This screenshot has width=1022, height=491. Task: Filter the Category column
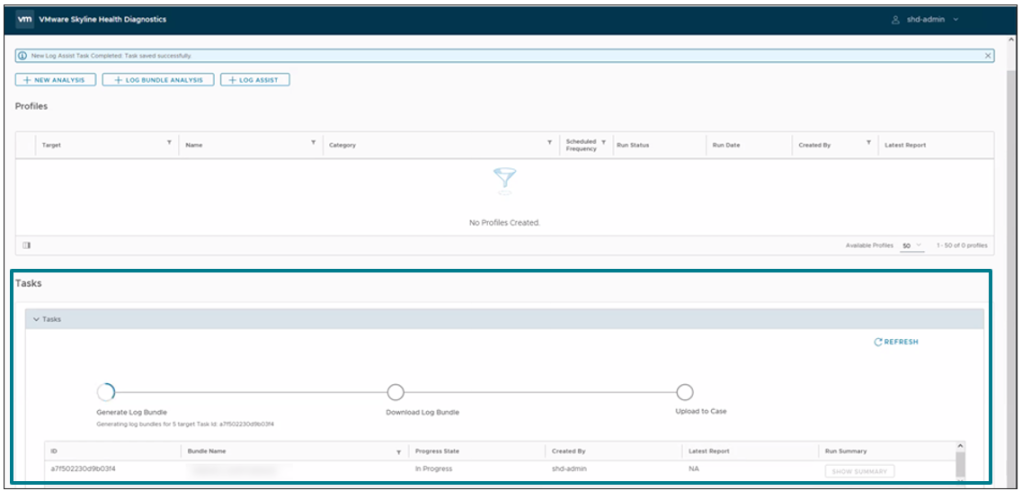pyautogui.click(x=550, y=142)
